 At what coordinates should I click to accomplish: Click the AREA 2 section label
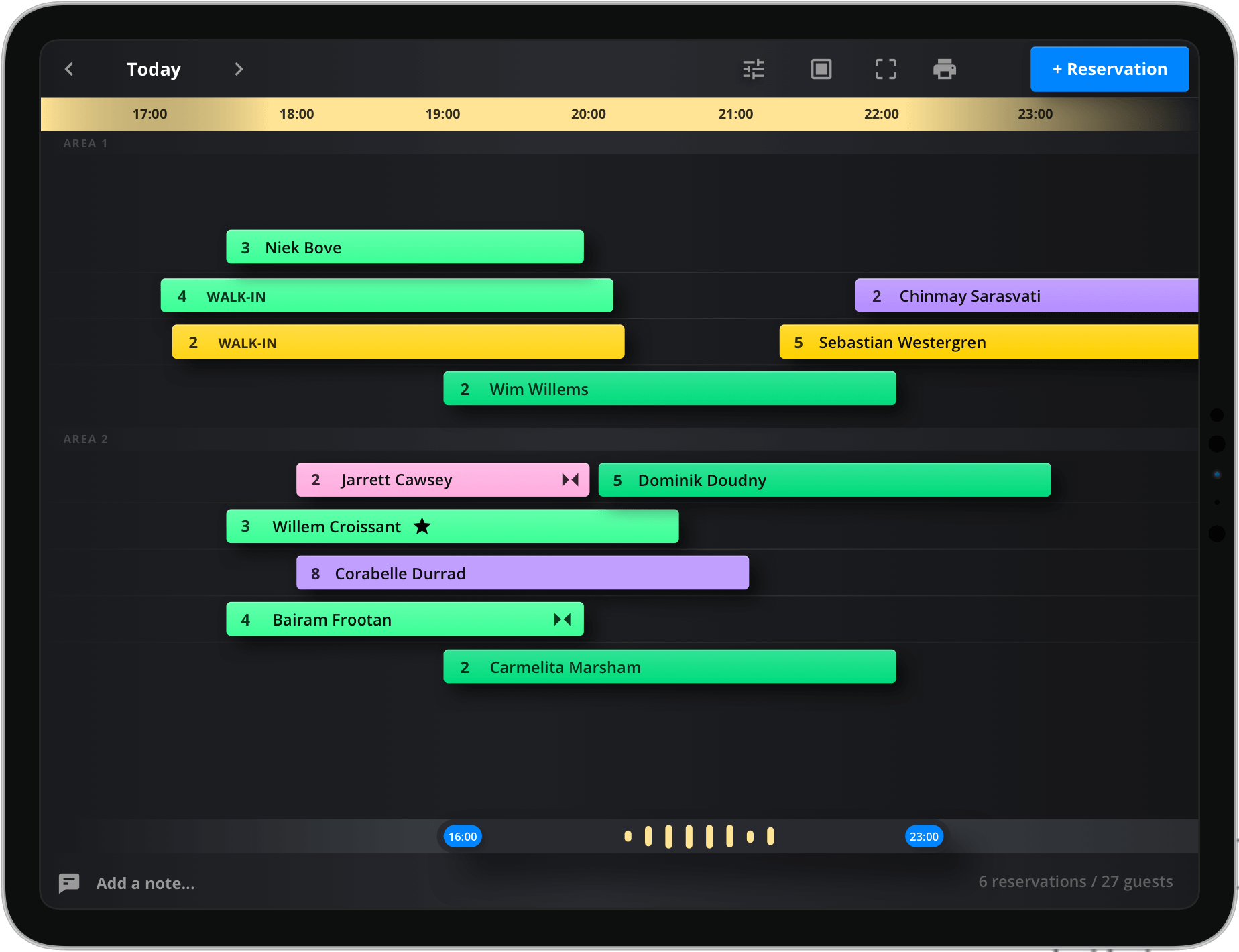coord(85,439)
